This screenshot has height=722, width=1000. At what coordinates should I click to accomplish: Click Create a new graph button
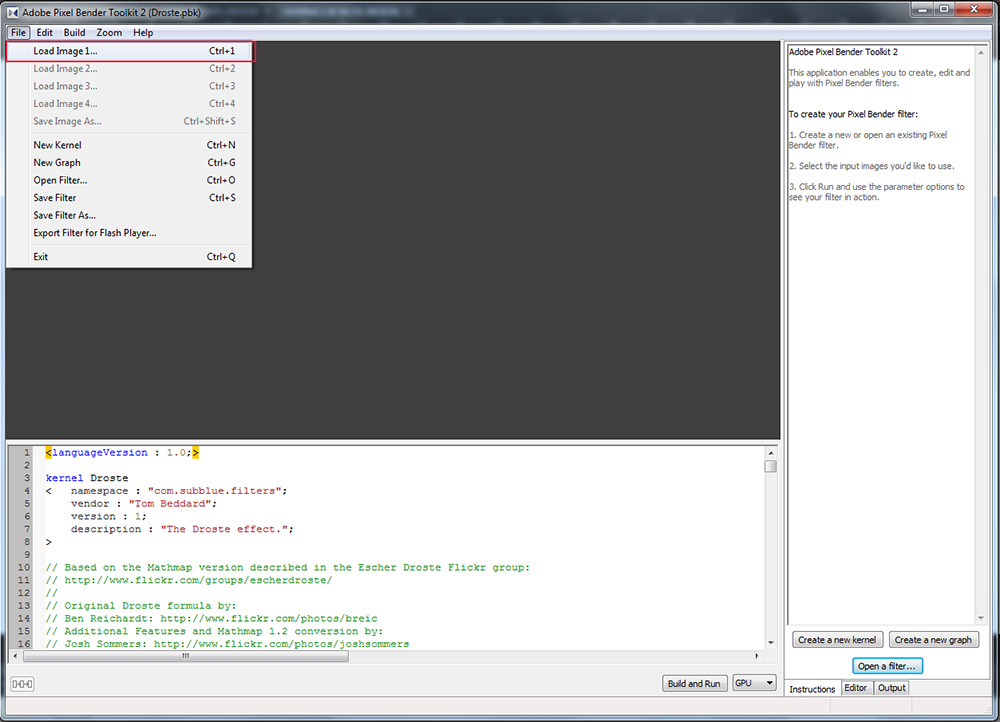[933, 640]
